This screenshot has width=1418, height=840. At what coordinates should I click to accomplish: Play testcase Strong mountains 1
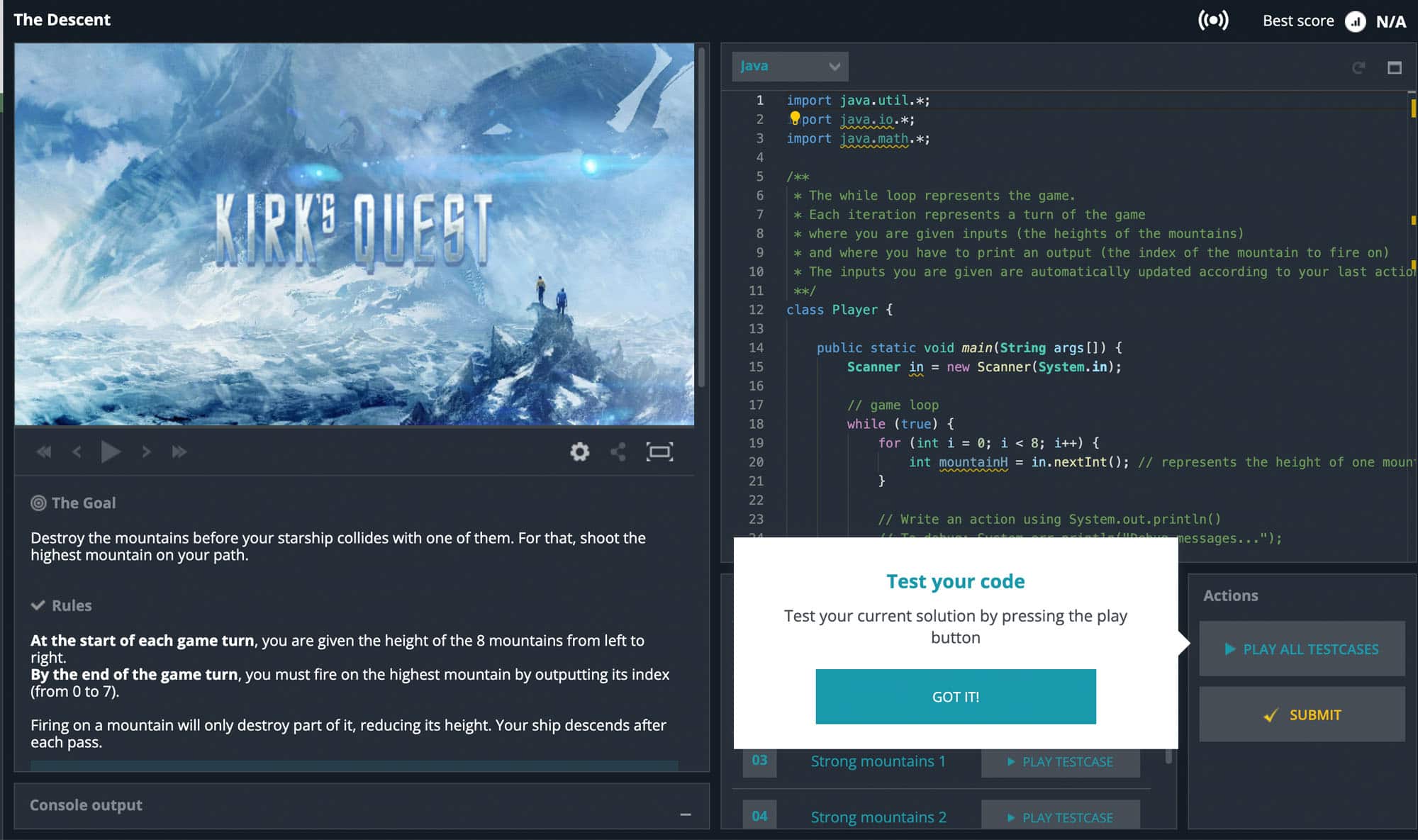1061,761
